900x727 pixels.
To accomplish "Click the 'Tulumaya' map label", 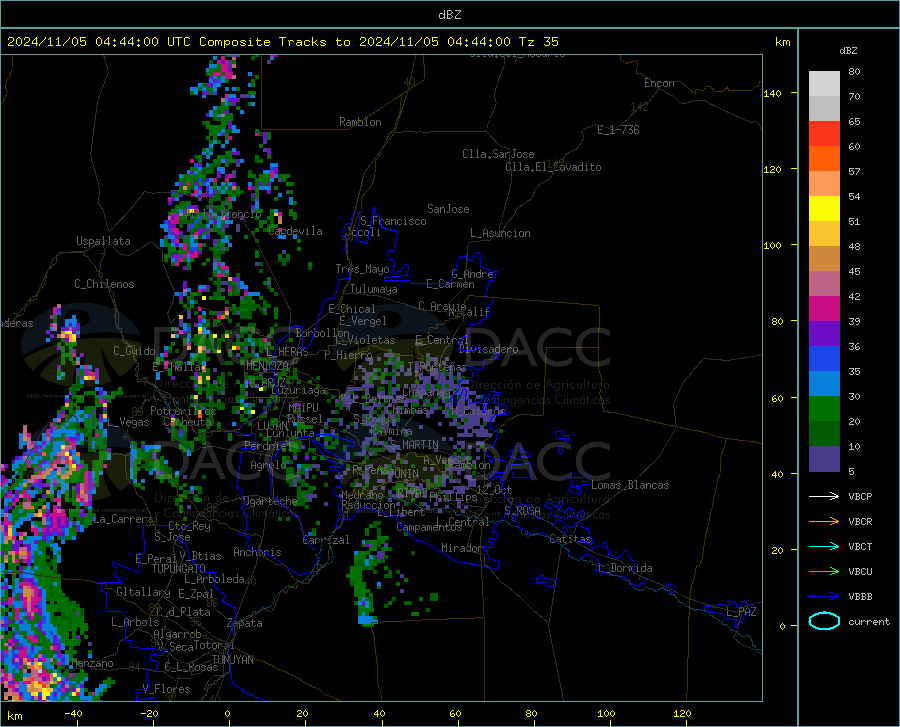I will pyautogui.click(x=374, y=289).
